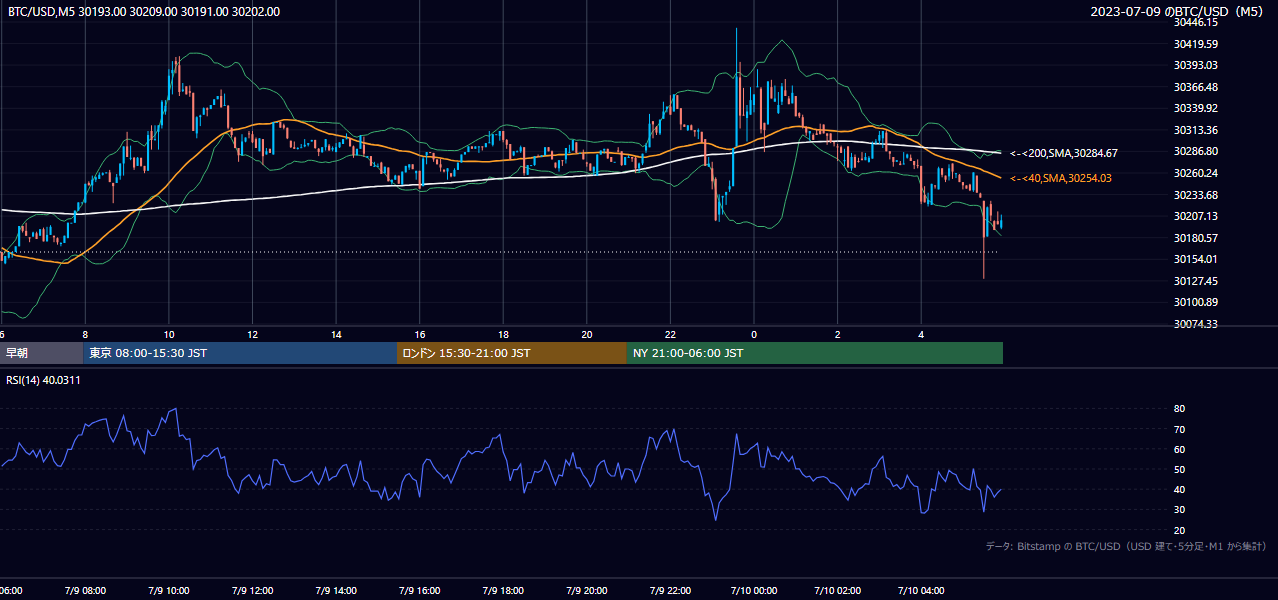Click the 7/9 18:00 time axis label
The height and width of the screenshot is (600, 1278).
pyautogui.click(x=504, y=591)
